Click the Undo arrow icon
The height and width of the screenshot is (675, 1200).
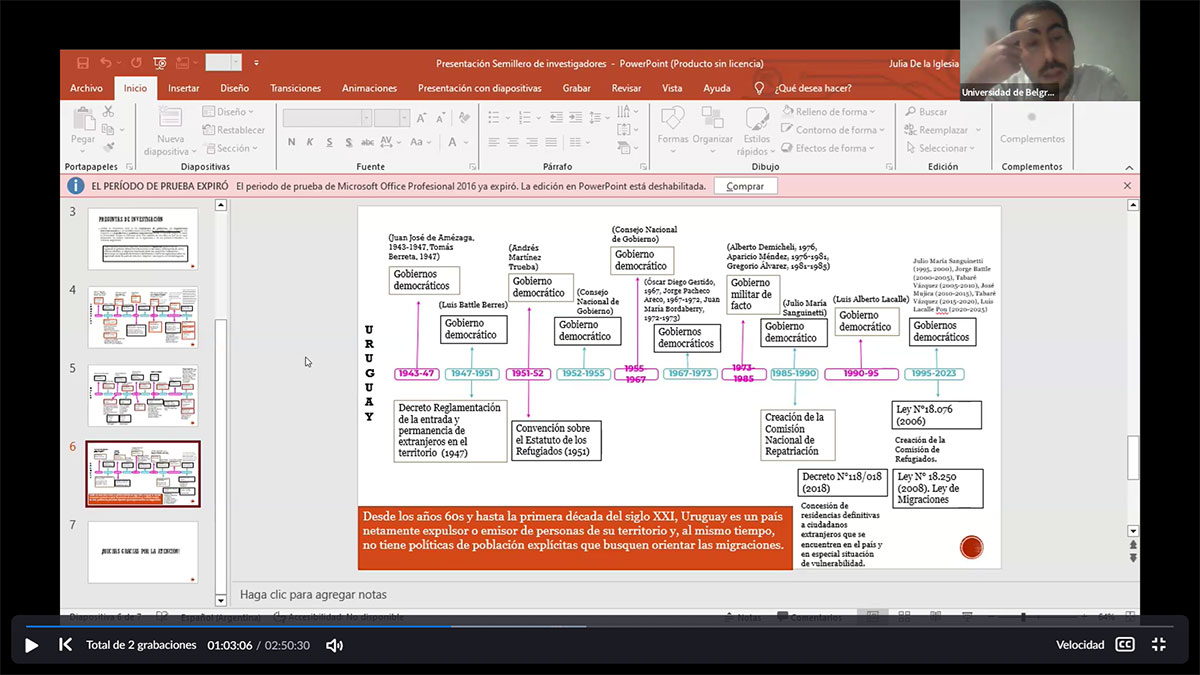click(106, 63)
